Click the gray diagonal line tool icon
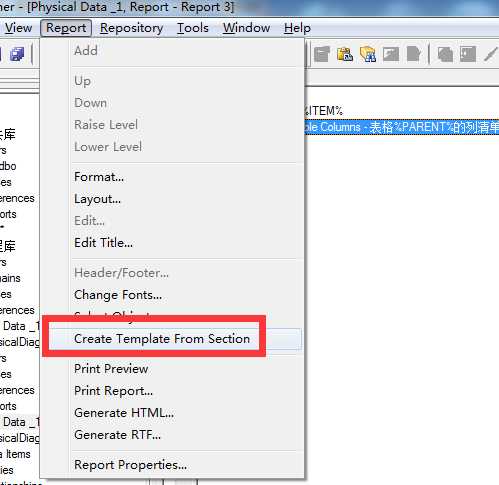Image resolution: width=499 pixels, height=485 pixels. tap(491, 54)
